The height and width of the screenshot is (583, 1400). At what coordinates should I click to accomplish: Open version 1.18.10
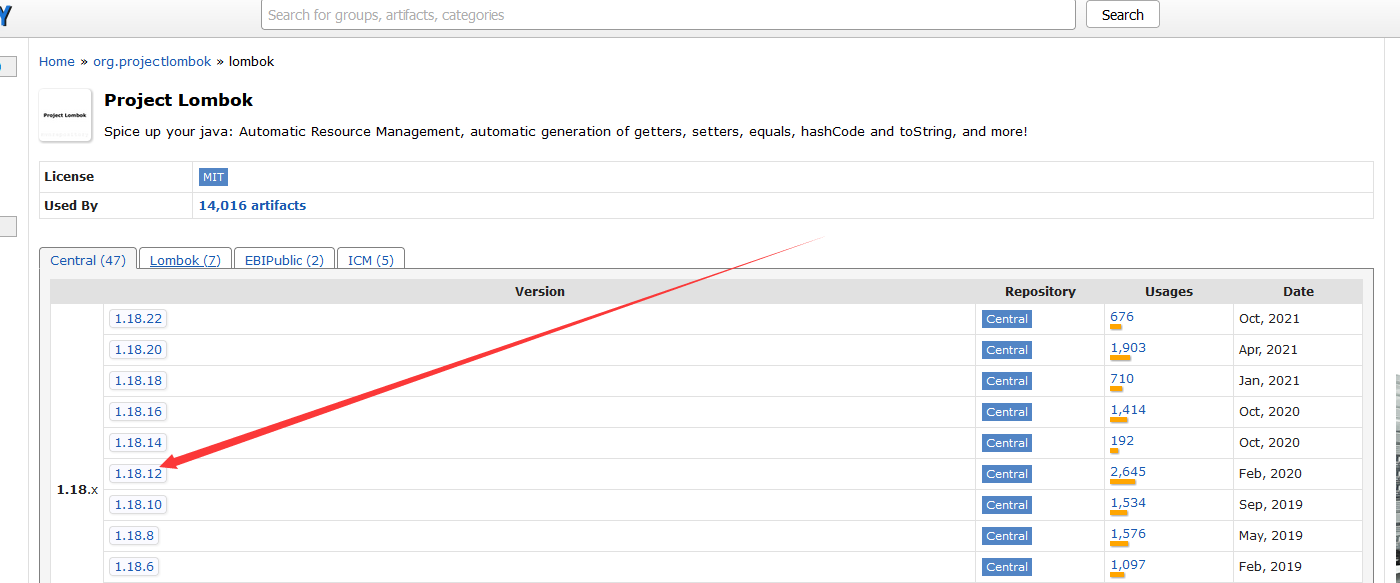tap(138, 505)
